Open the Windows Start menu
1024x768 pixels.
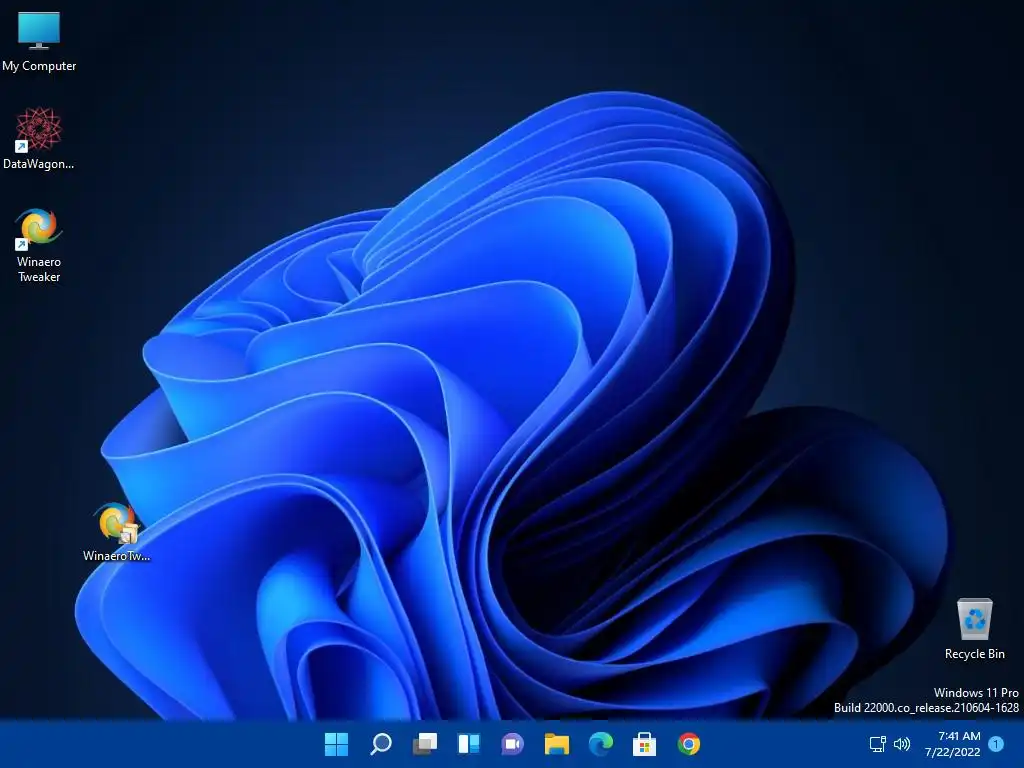coord(336,744)
